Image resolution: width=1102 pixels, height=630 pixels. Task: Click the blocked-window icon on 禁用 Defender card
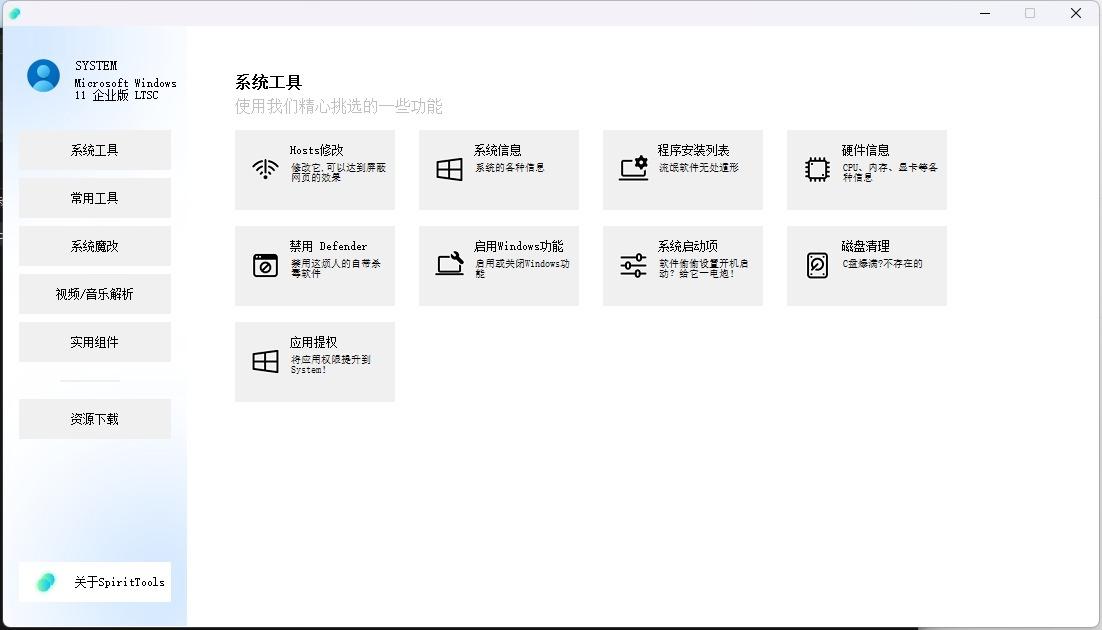(265, 265)
